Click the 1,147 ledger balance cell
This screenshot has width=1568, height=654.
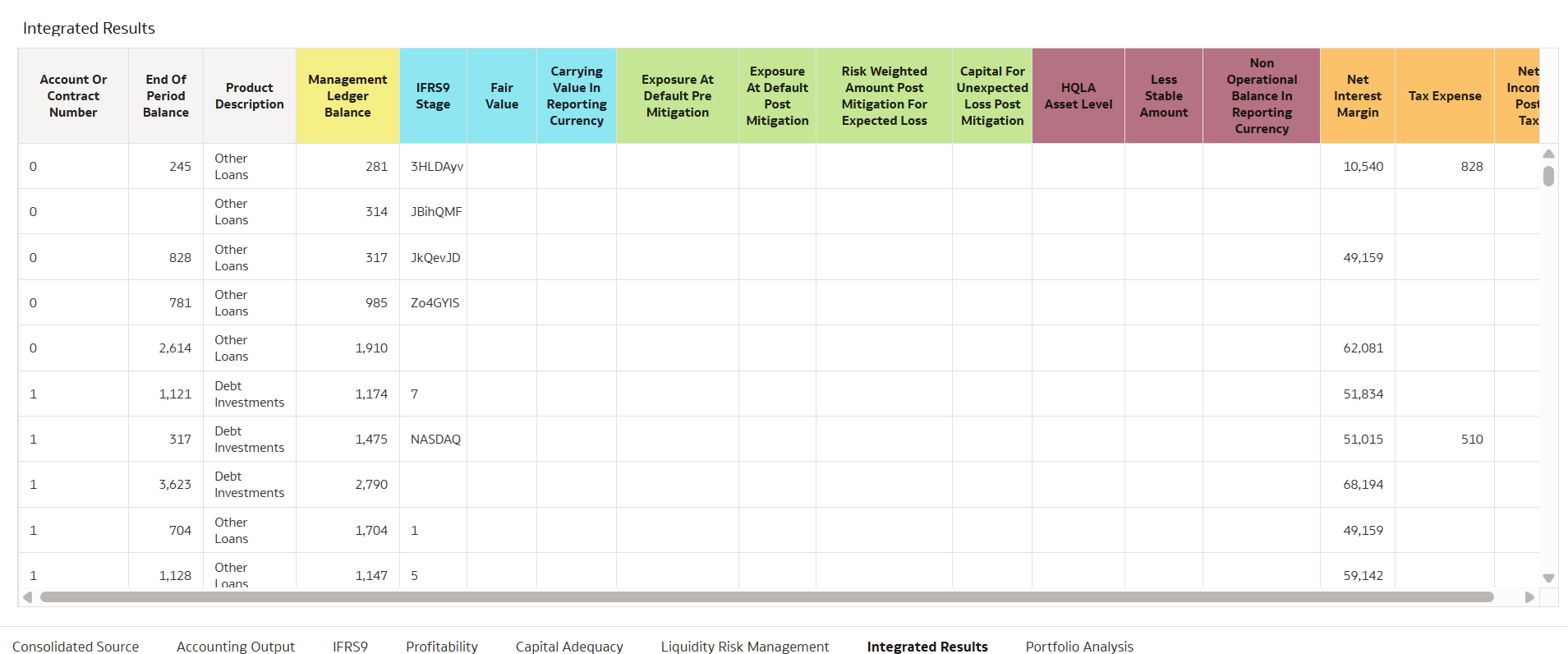[x=347, y=572]
